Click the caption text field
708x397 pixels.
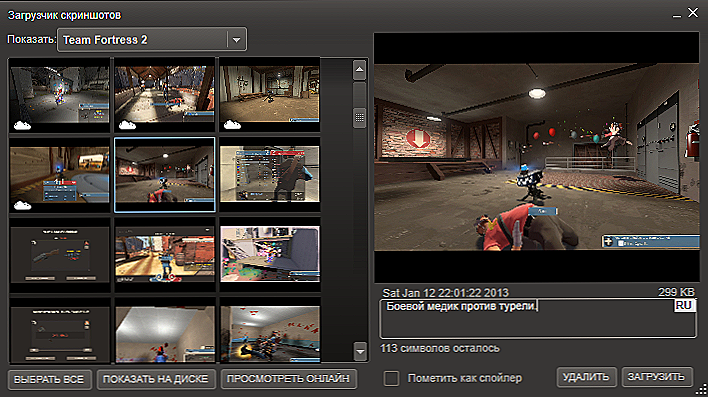pyautogui.click(x=537, y=318)
